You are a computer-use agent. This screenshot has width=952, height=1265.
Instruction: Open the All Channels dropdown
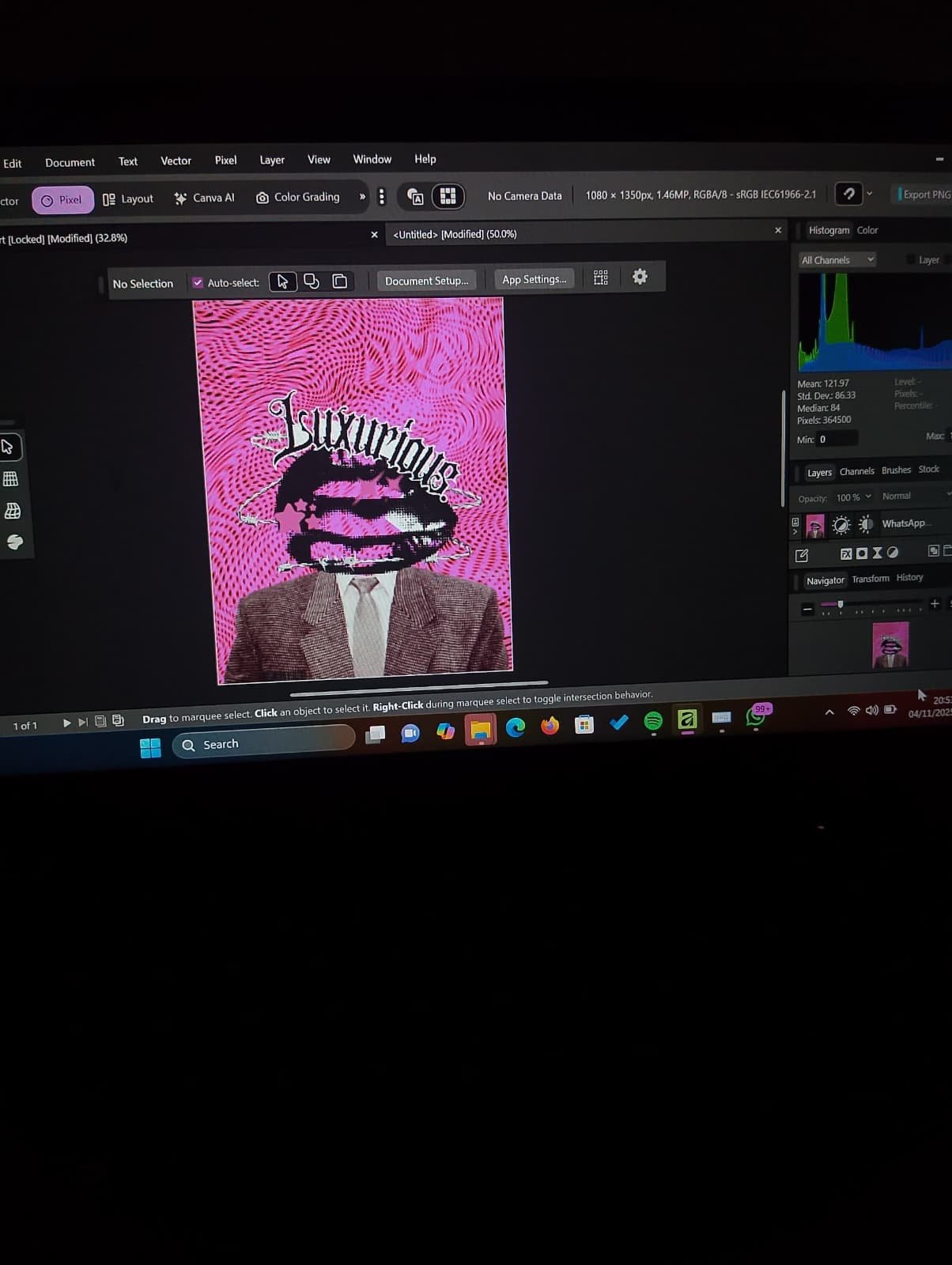pyautogui.click(x=837, y=259)
